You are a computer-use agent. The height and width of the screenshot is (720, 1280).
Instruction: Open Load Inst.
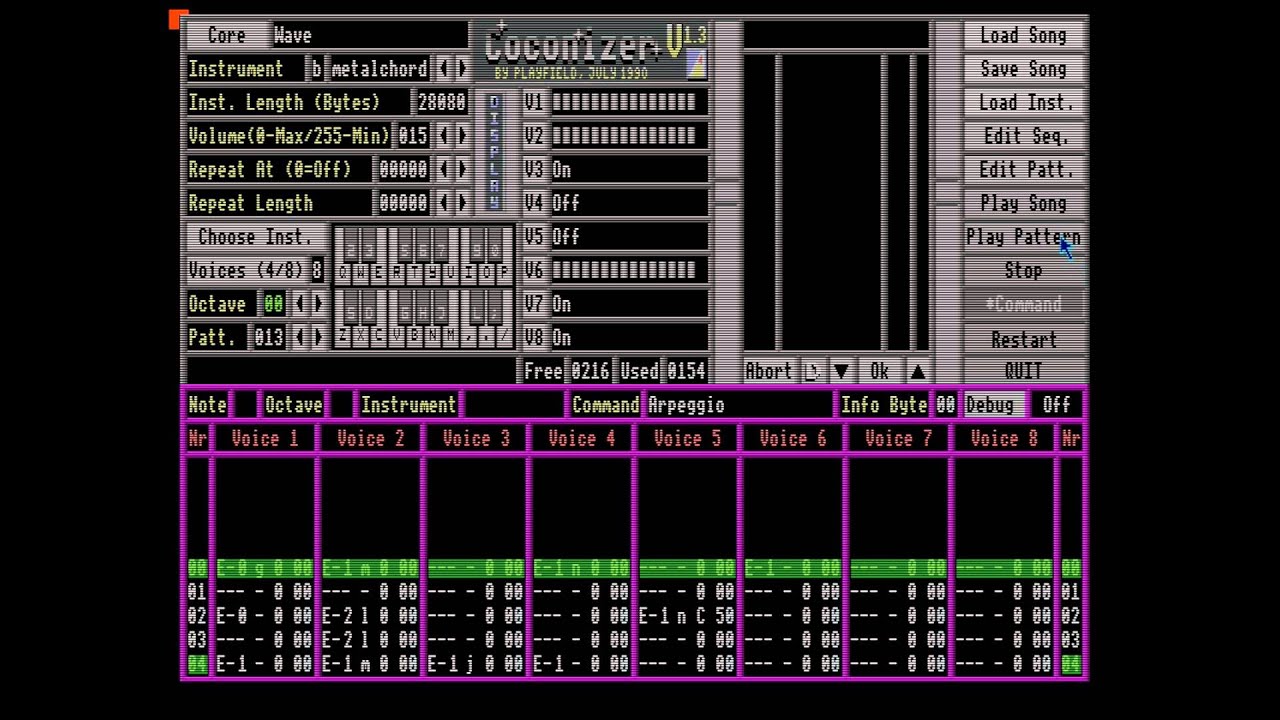coord(1023,103)
